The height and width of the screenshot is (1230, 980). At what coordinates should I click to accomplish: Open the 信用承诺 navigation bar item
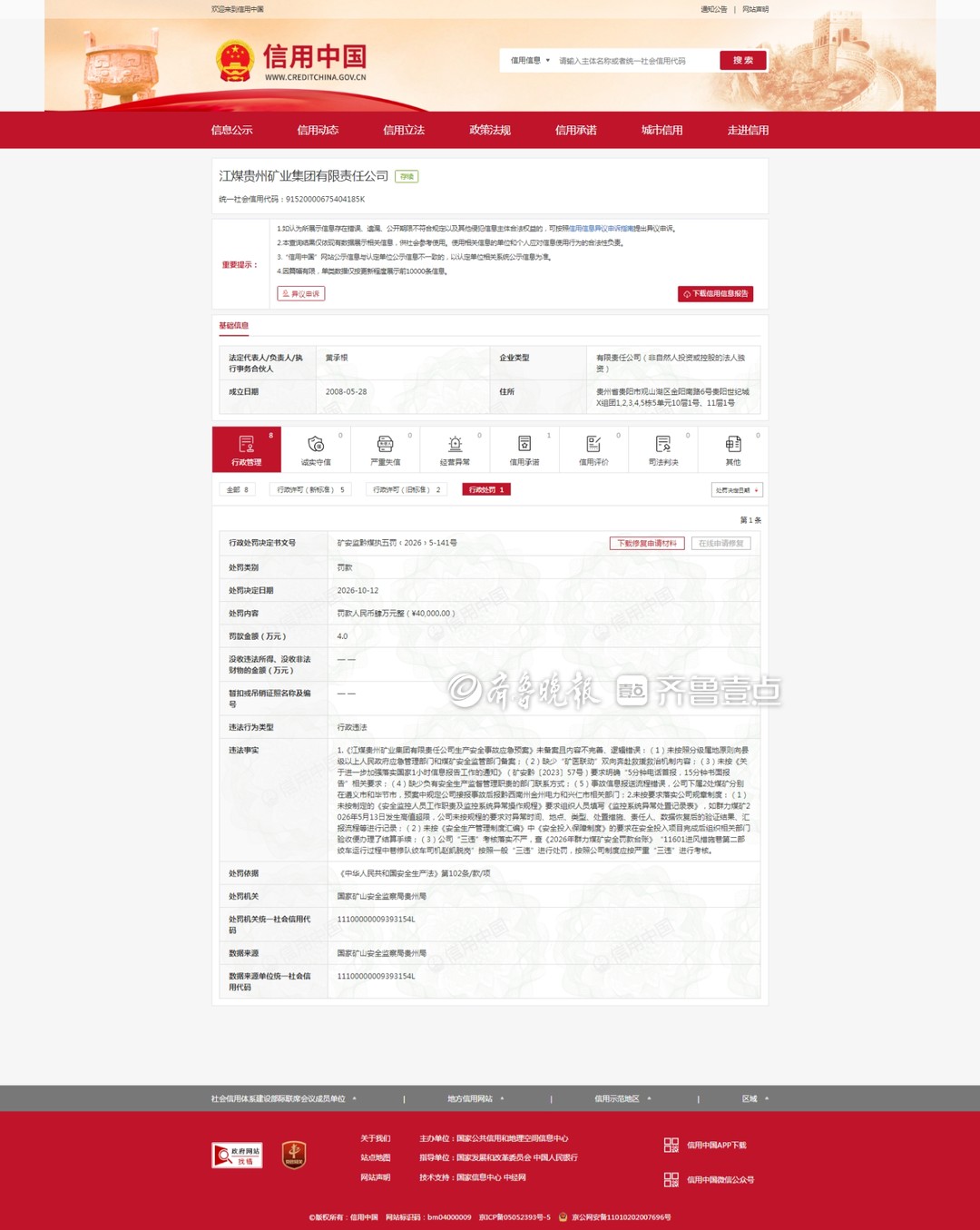(x=576, y=130)
